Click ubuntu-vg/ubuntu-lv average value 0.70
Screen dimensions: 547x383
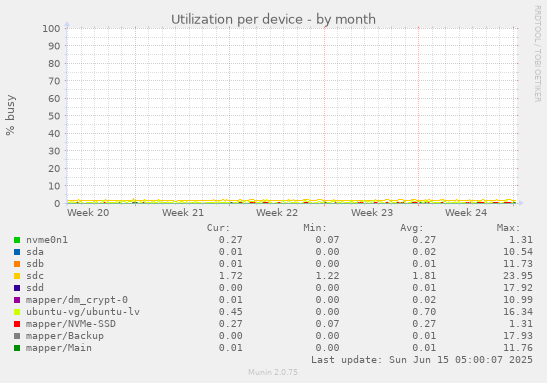424,312
